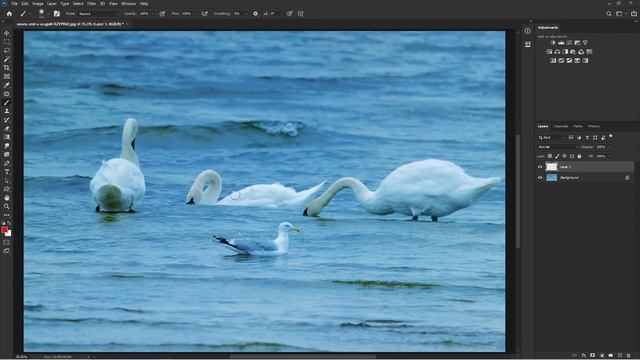Image resolution: width=640 pixels, height=360 pixels.
Task: Select the Lasso tool
Action: pyautogui.click(x=7, y=50)
